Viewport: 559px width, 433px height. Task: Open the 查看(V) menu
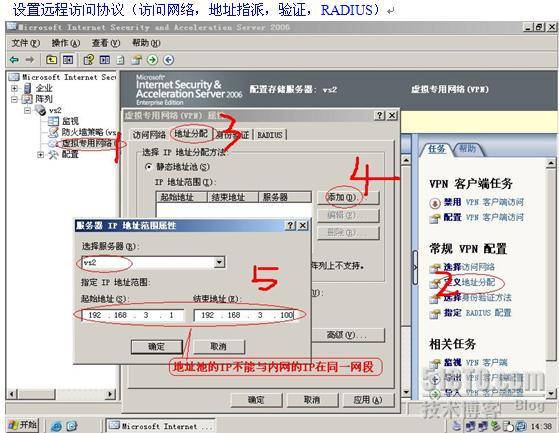[106, 43]
